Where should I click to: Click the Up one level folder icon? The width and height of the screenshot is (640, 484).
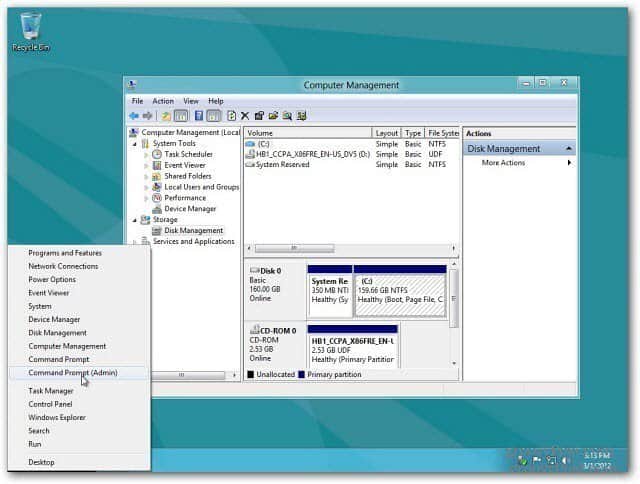point(166,116)
